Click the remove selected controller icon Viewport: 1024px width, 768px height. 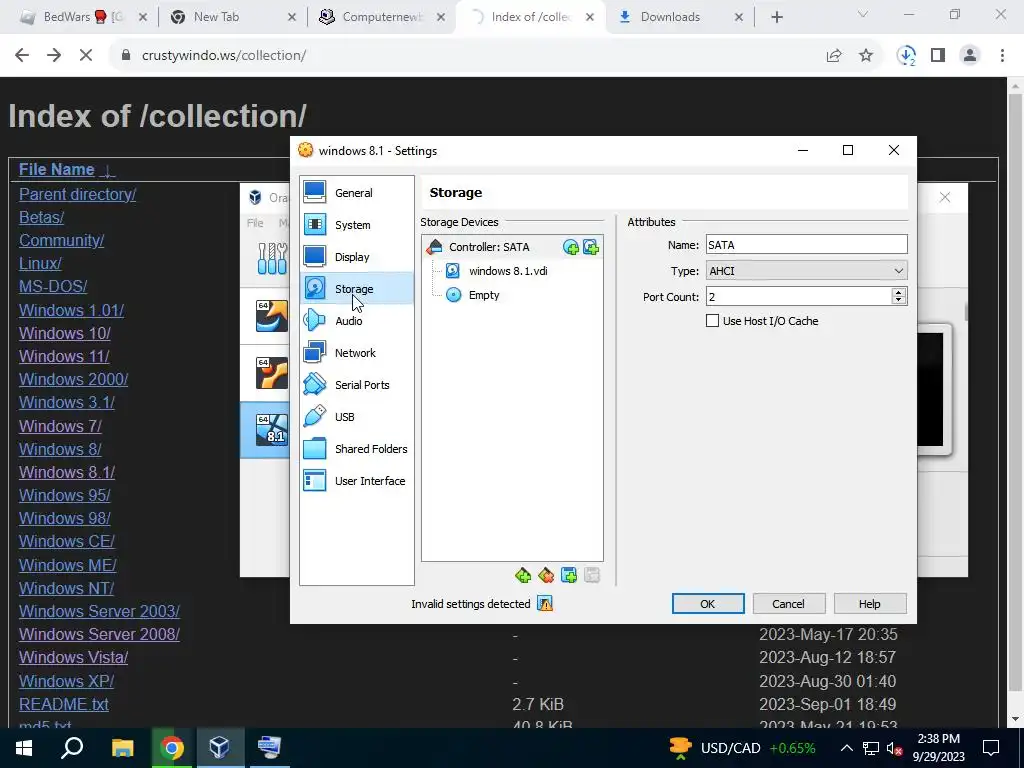(x=546, y=575)
